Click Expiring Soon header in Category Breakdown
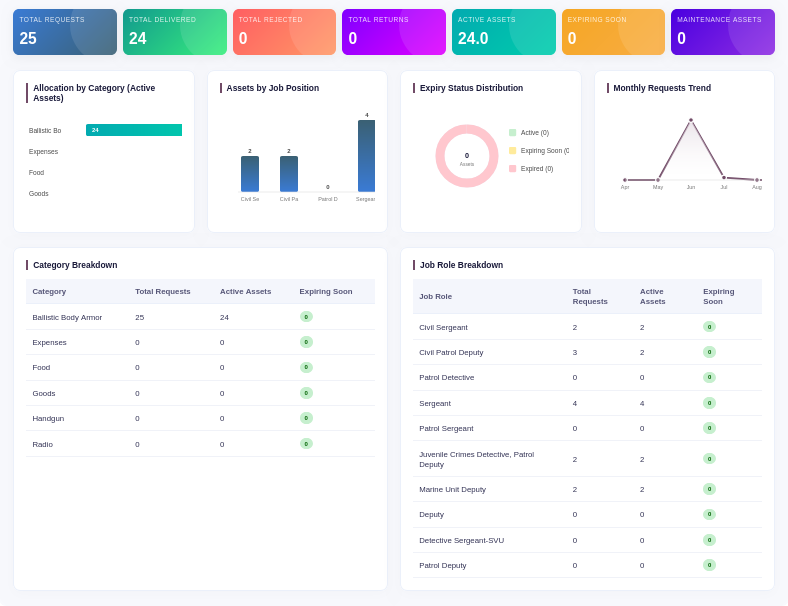The image size is (788, 606). (326, 291)
